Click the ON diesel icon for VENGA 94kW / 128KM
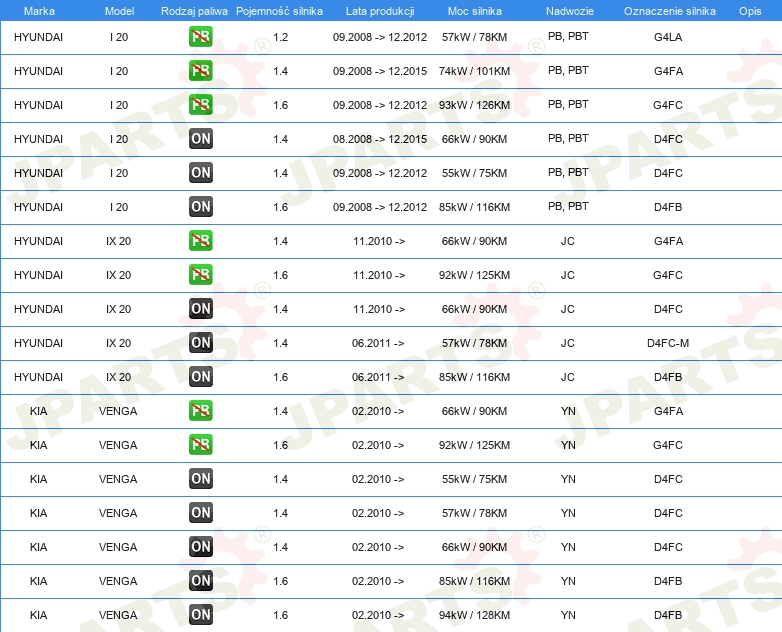This screenshot has height=632, width=782. tap(200, 615)
